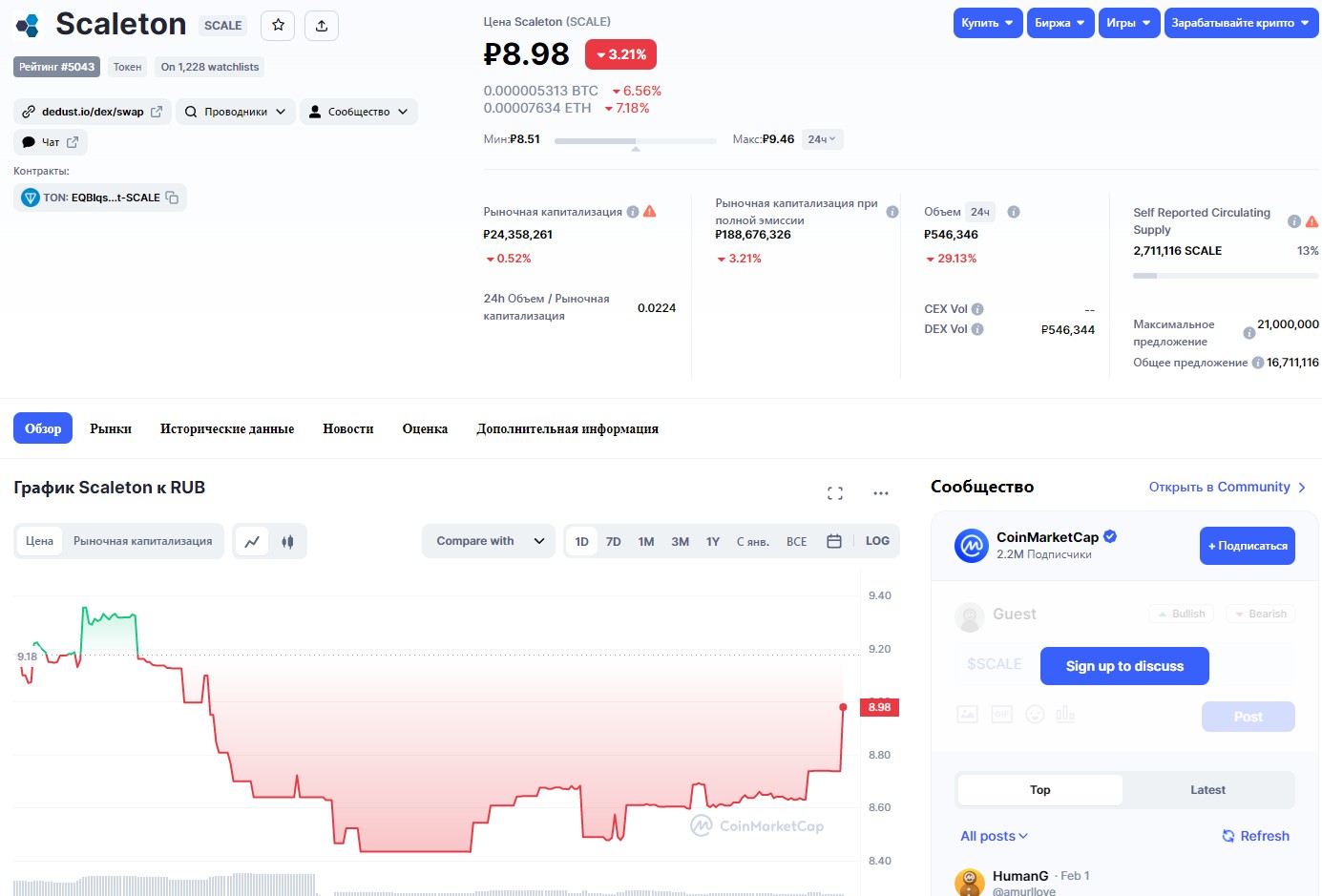The image size is (1322, 896).
Task: Click the image attachment icon
Action: tap(968, 715)
